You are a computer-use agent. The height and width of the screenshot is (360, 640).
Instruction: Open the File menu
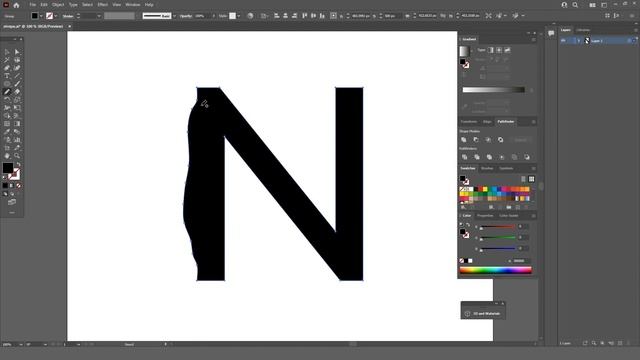point(32,5)
